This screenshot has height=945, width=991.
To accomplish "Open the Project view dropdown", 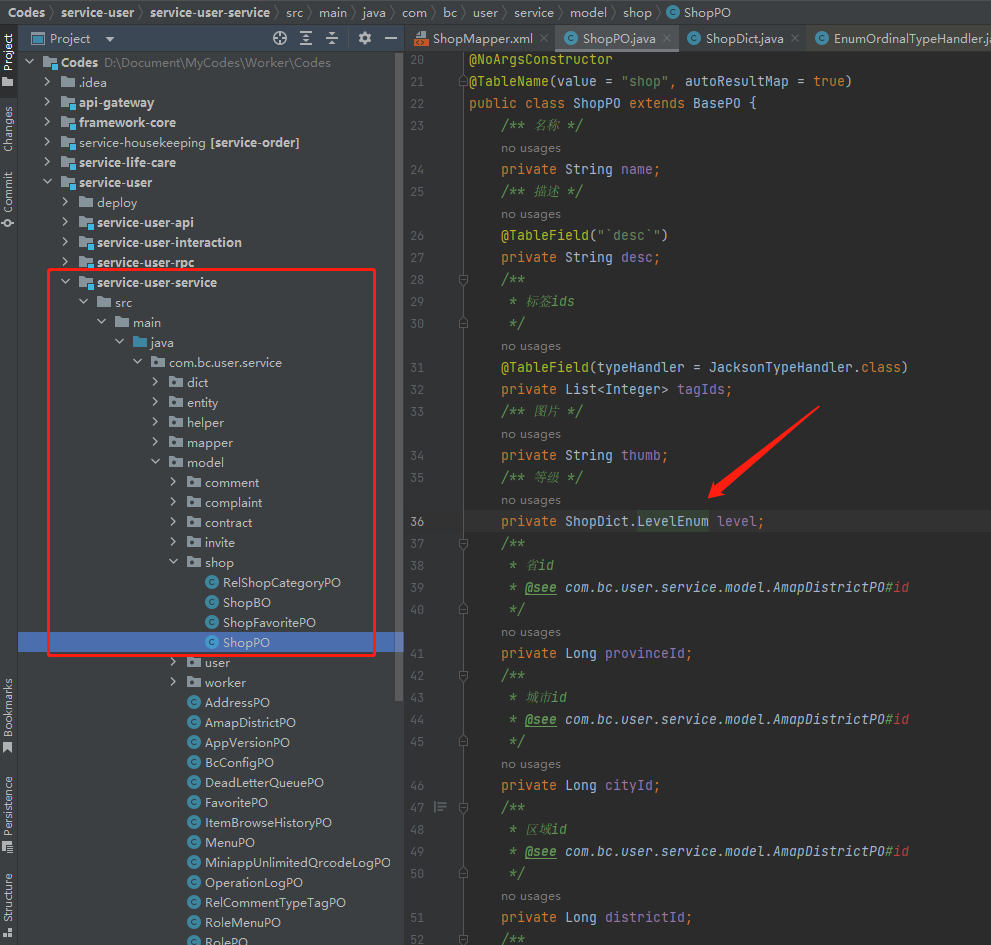I will point(110,39).
